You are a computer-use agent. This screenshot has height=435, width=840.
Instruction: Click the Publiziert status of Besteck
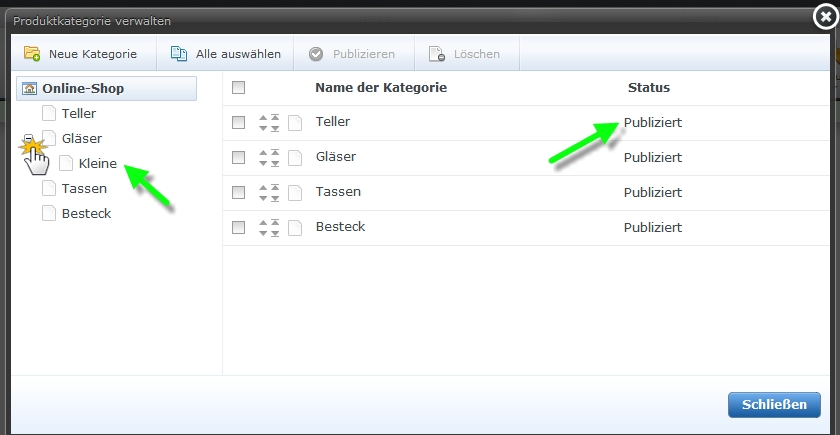tap(652, 228)
